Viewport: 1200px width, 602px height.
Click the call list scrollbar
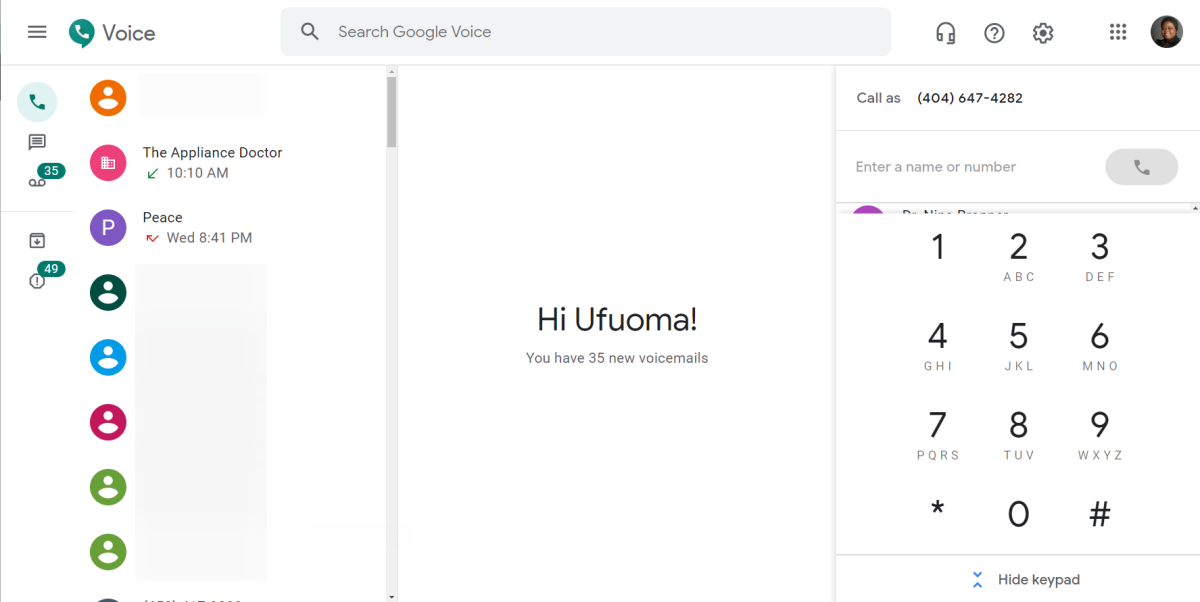pyautogui.click(x=392, y=112)
